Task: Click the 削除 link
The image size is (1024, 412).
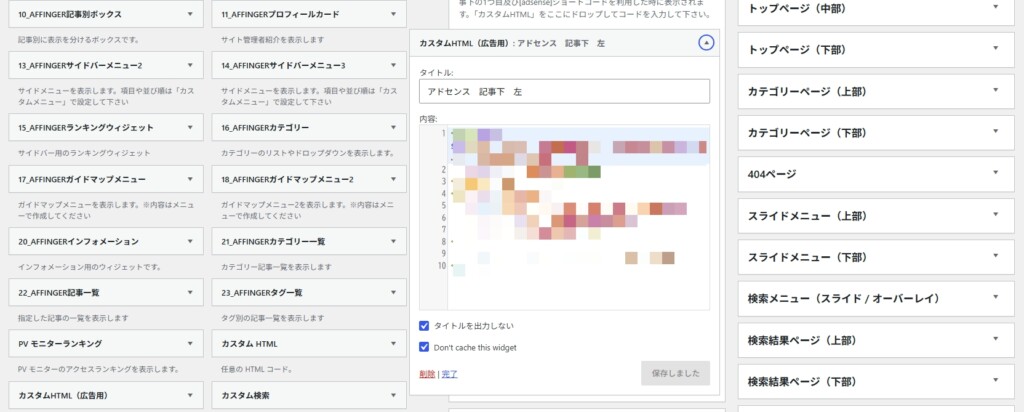Action: coord(427,374)
